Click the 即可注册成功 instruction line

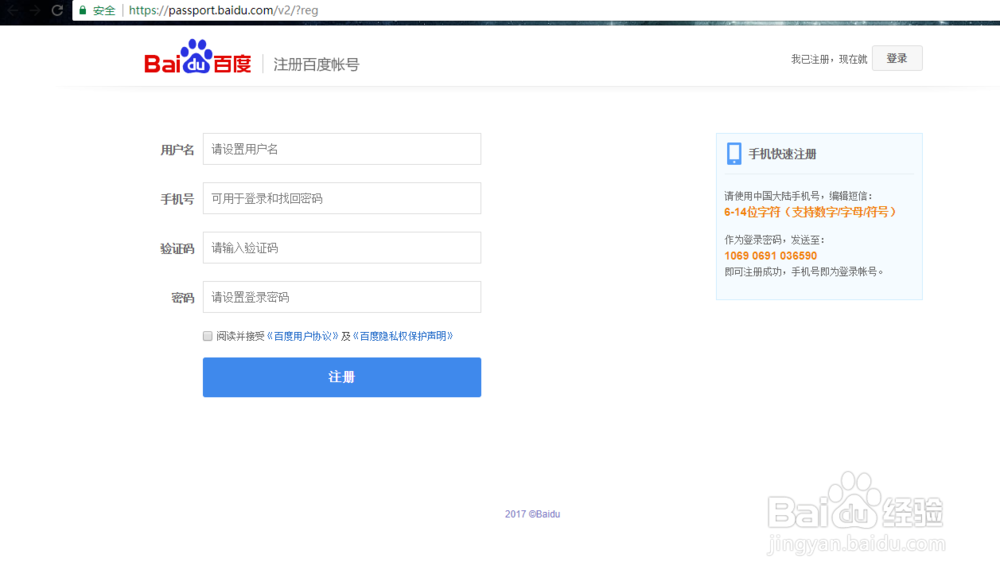pos(804,272)
